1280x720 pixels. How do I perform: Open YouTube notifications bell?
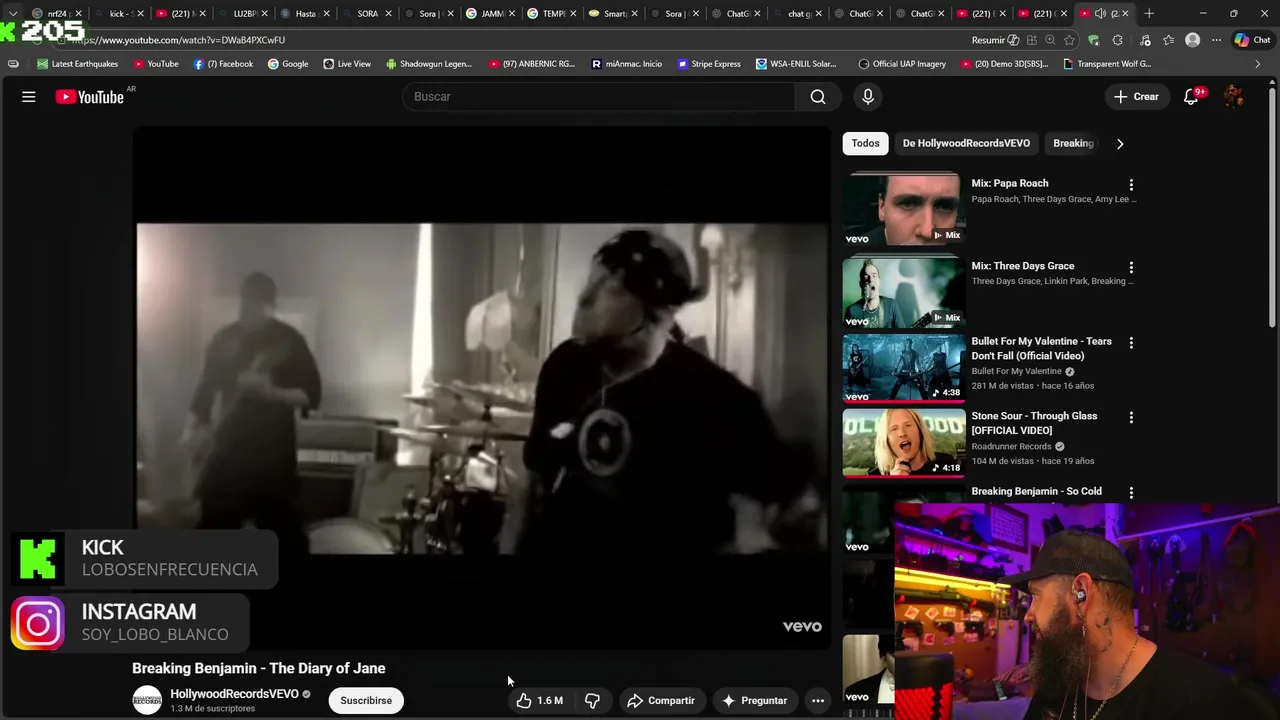coord(1191,97)
